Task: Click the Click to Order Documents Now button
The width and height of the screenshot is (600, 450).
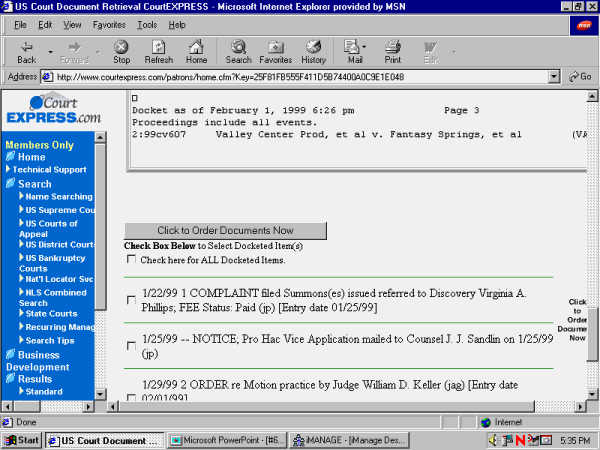Action: point(225,231)
